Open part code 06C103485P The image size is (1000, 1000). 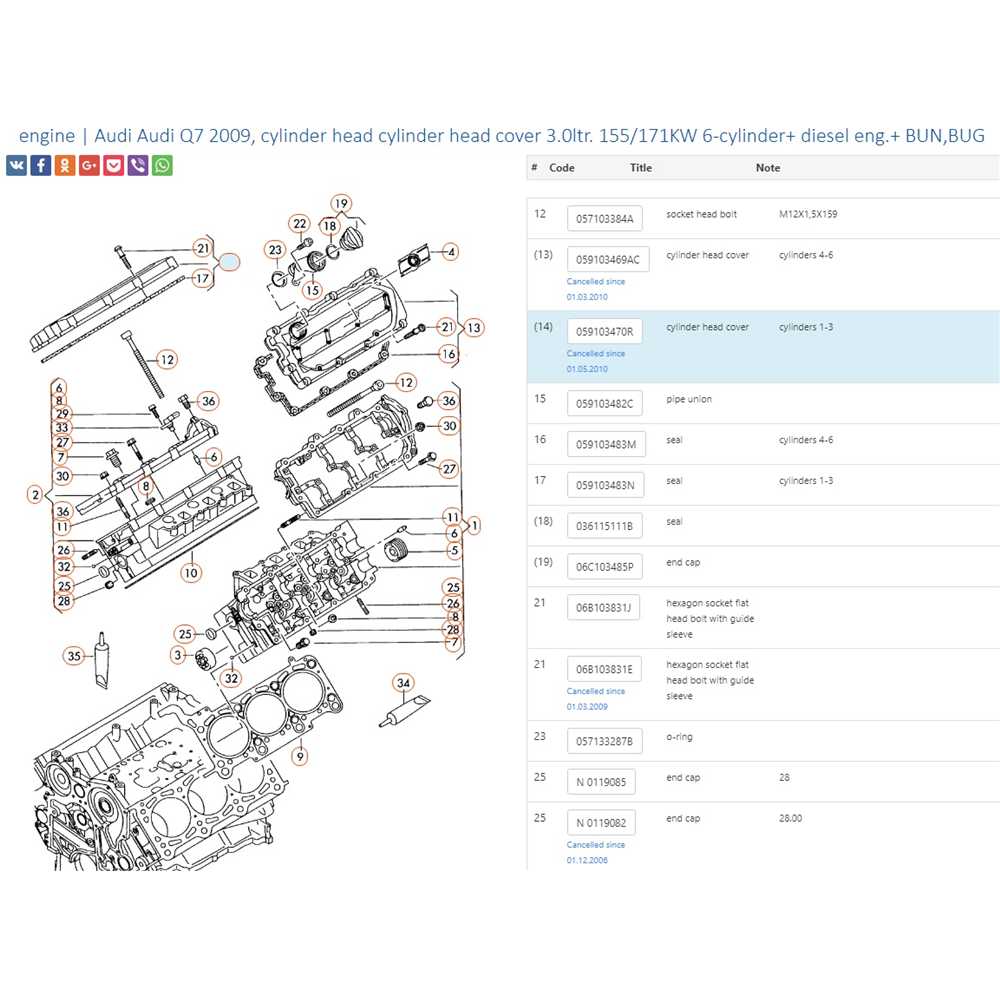pos(605,567)
